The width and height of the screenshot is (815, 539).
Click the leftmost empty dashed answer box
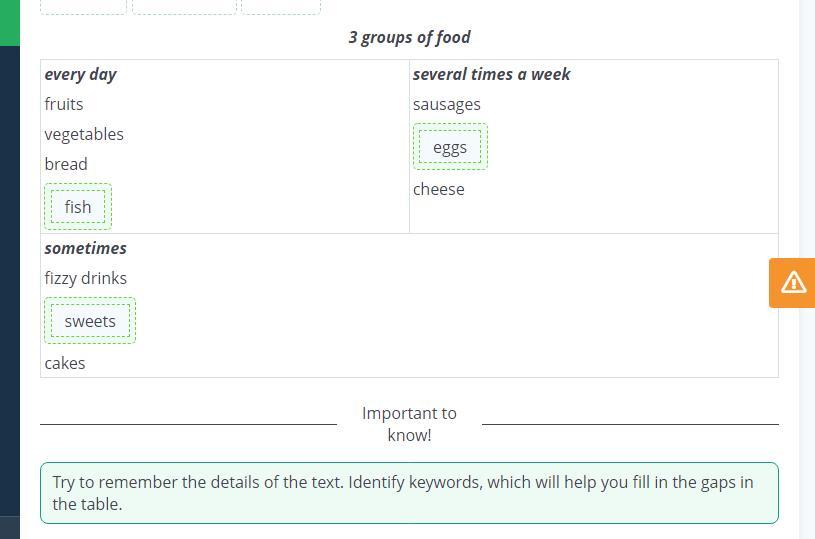tap(84, 6)
